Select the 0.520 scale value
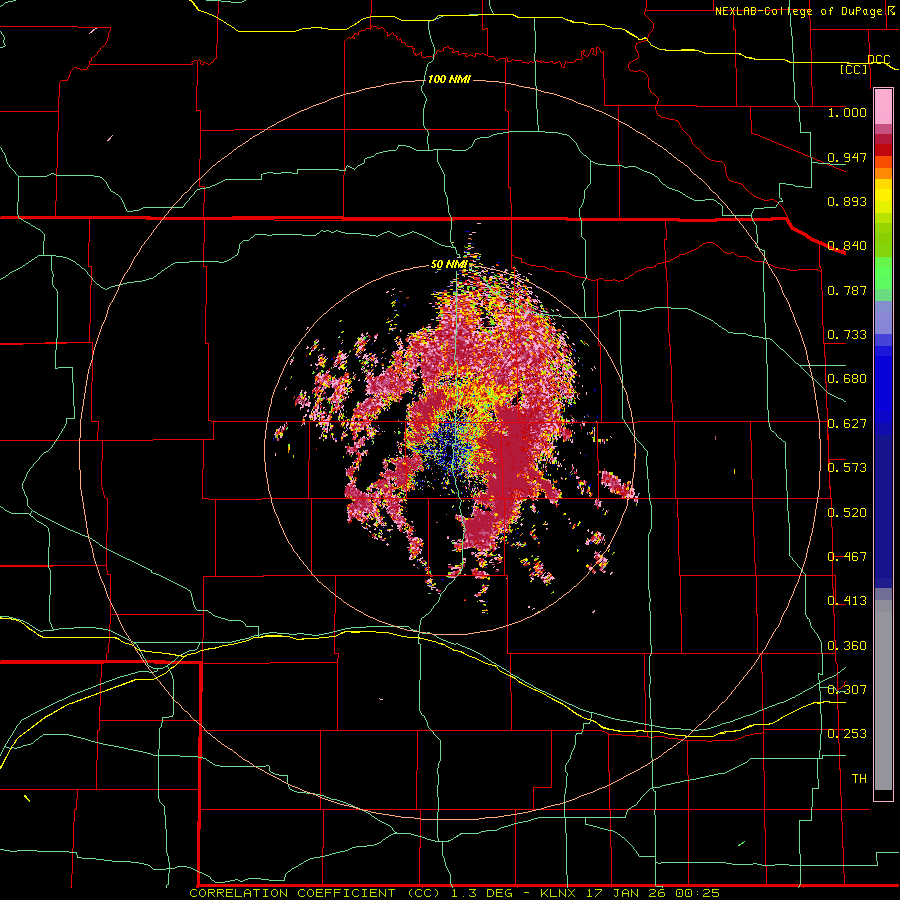Image resolution: width=900 pixels, height=900 pixels. pos(847,513)
